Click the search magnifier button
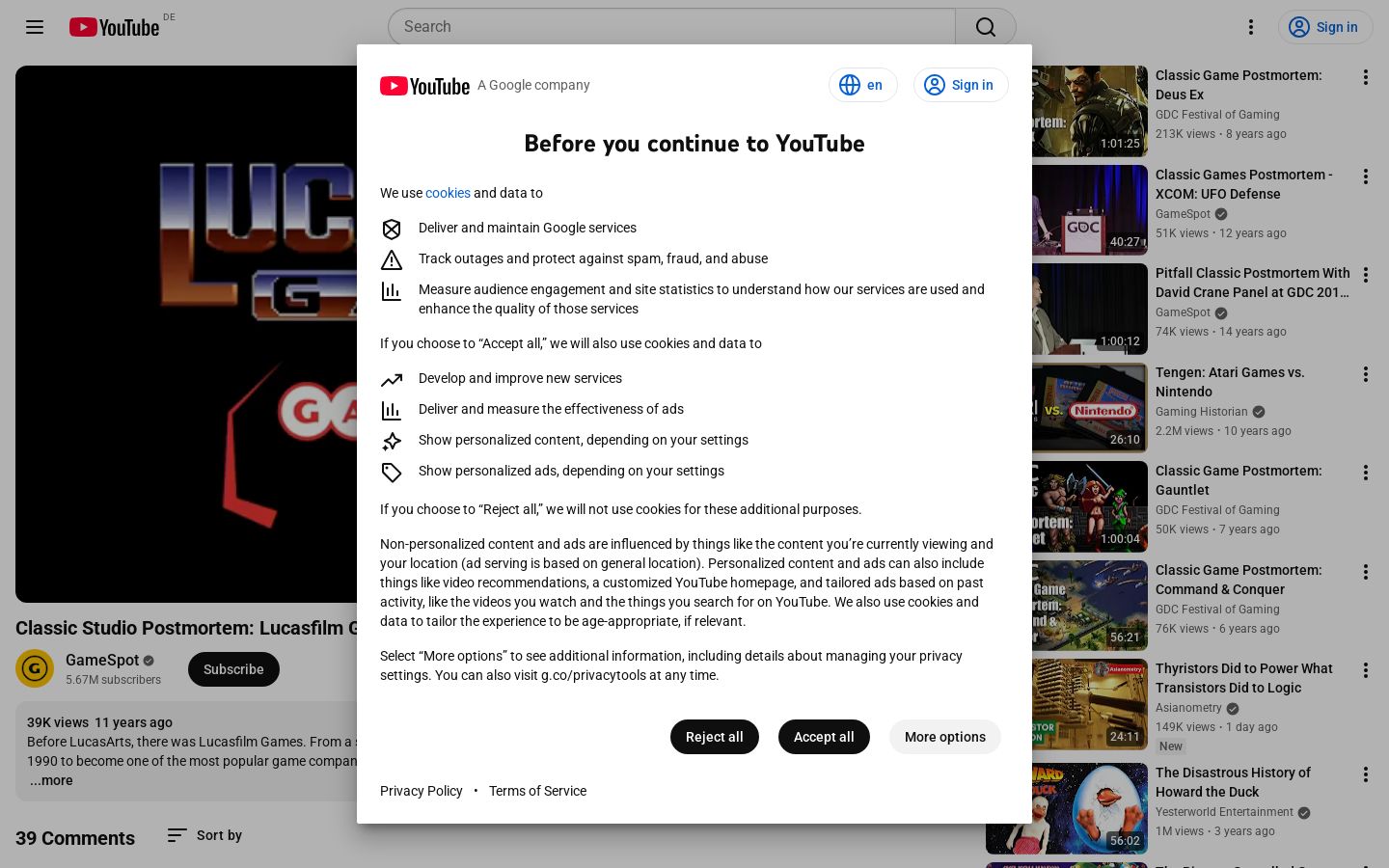This screenshot has height=868, width=1389. [x=986, y=27]
